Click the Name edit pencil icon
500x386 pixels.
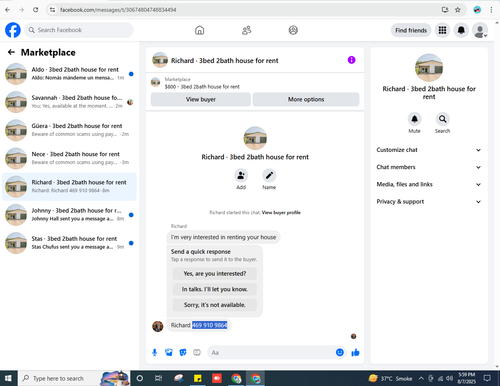pyautogui.click(x=269, y=175)
